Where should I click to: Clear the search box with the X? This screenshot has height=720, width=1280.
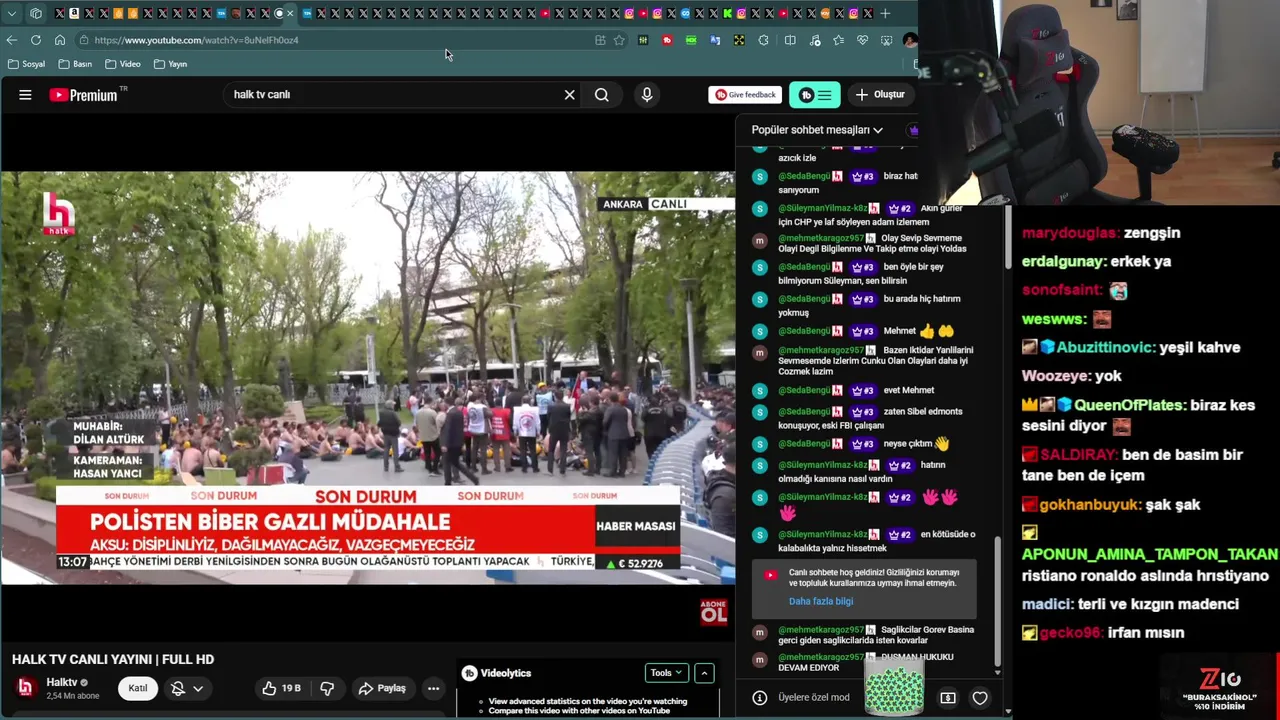point(570,95)
